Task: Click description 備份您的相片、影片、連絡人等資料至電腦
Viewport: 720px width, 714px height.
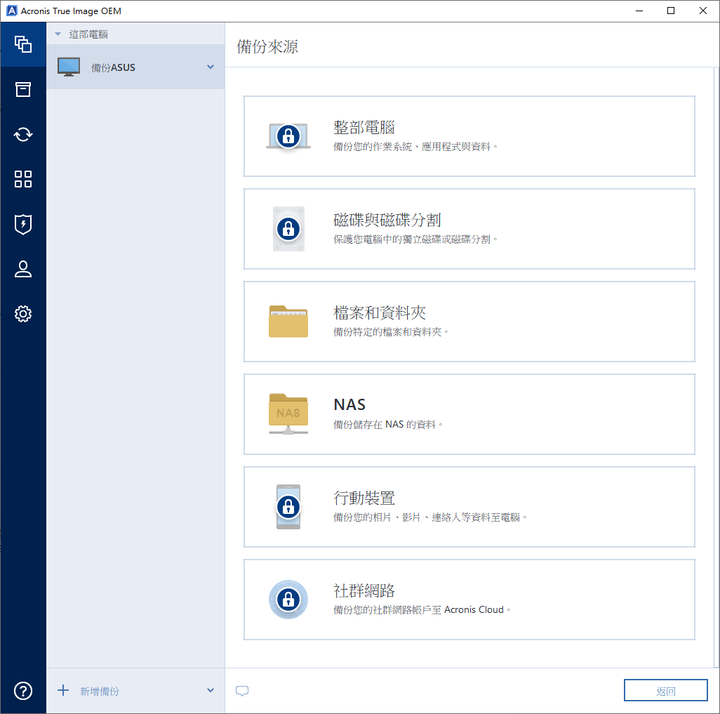Action: click(x=430, y=517)
